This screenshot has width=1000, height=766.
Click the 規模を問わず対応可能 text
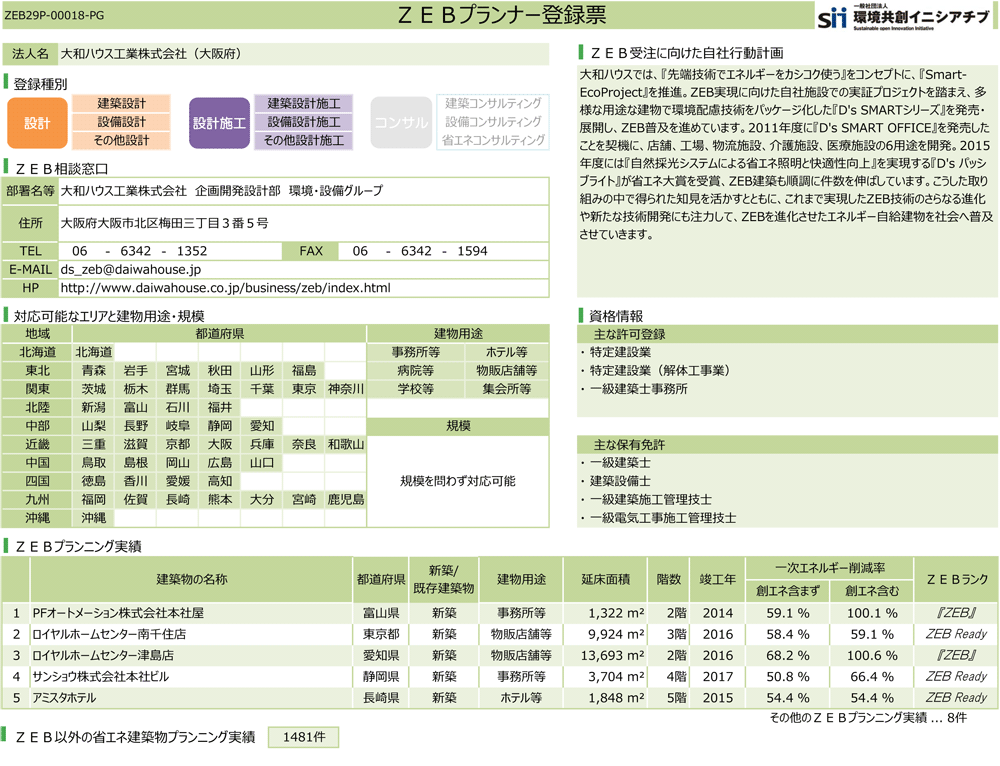tap(458, 482)
